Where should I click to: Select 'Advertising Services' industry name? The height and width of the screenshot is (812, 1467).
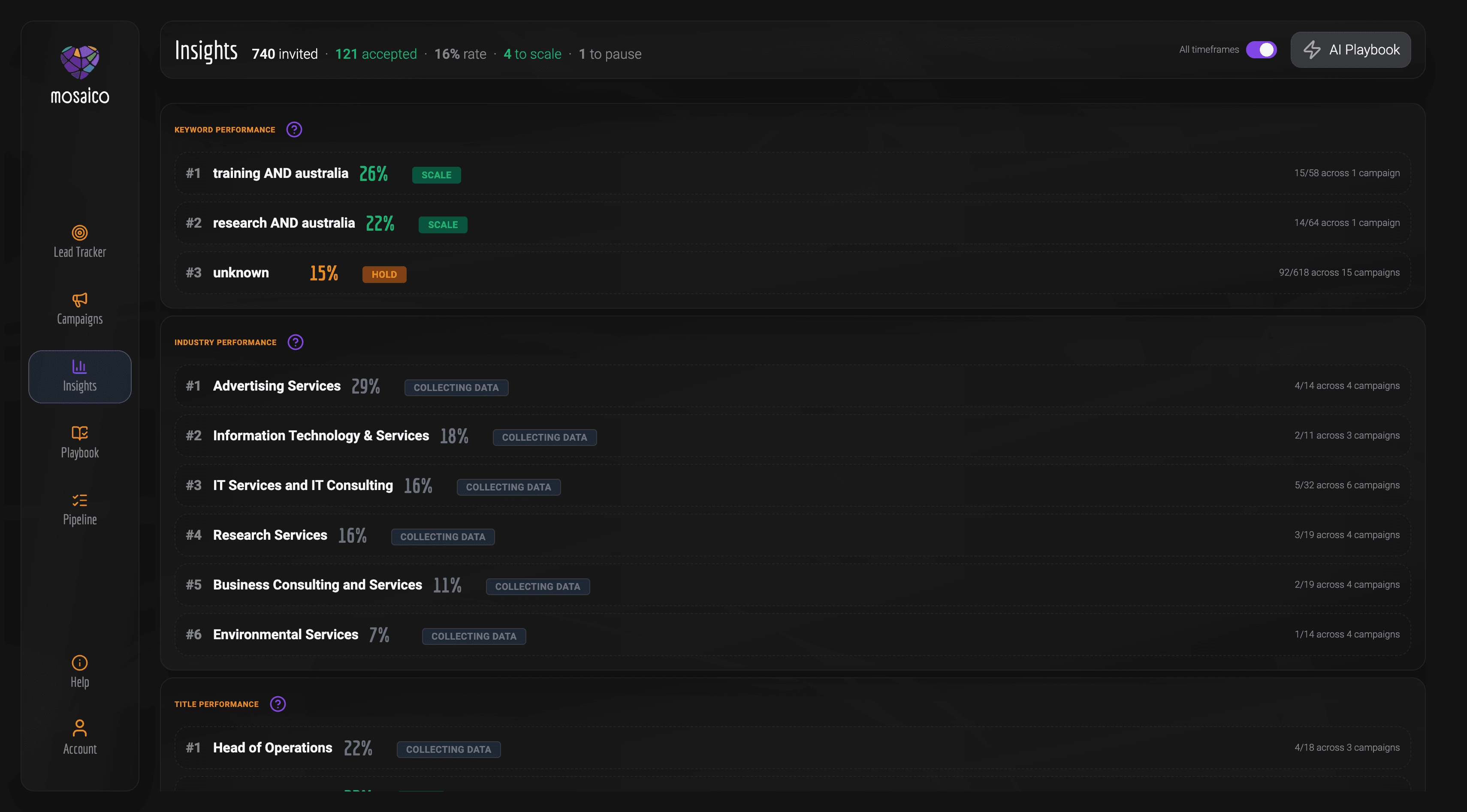click(277, 386)
